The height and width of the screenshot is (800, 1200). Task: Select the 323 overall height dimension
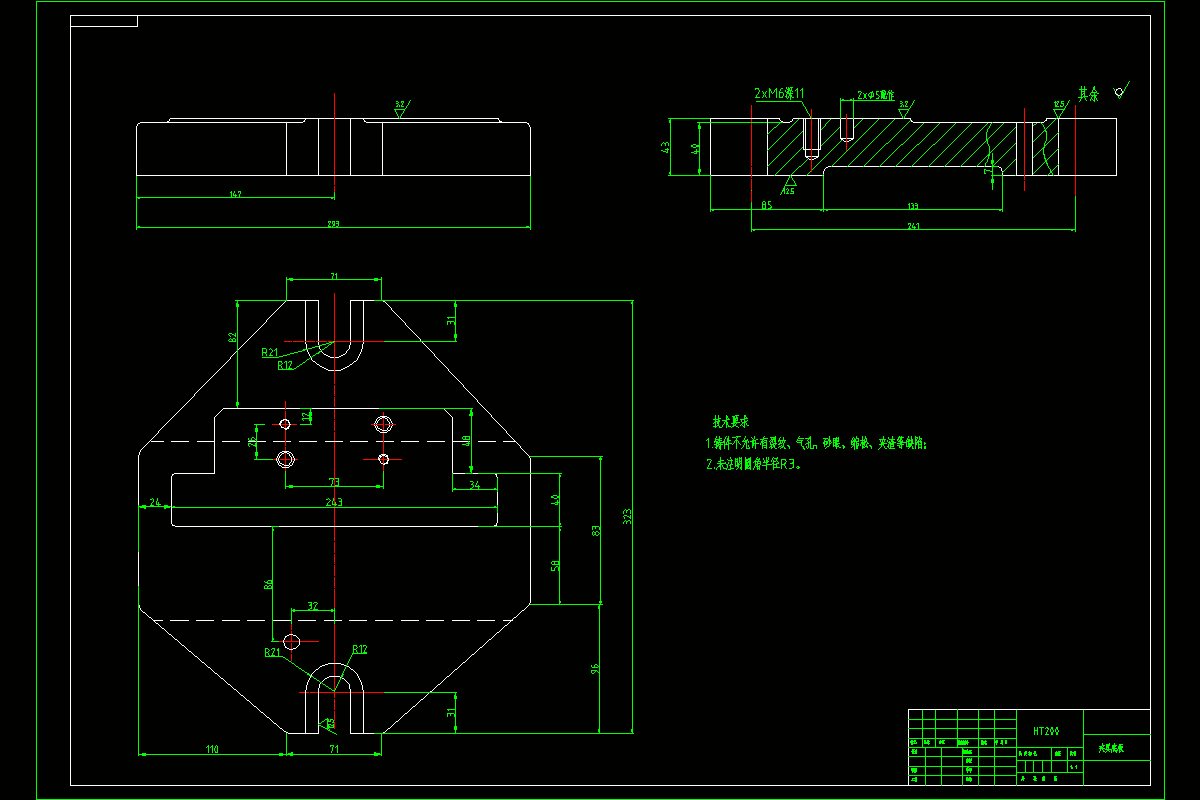point(628,516)
